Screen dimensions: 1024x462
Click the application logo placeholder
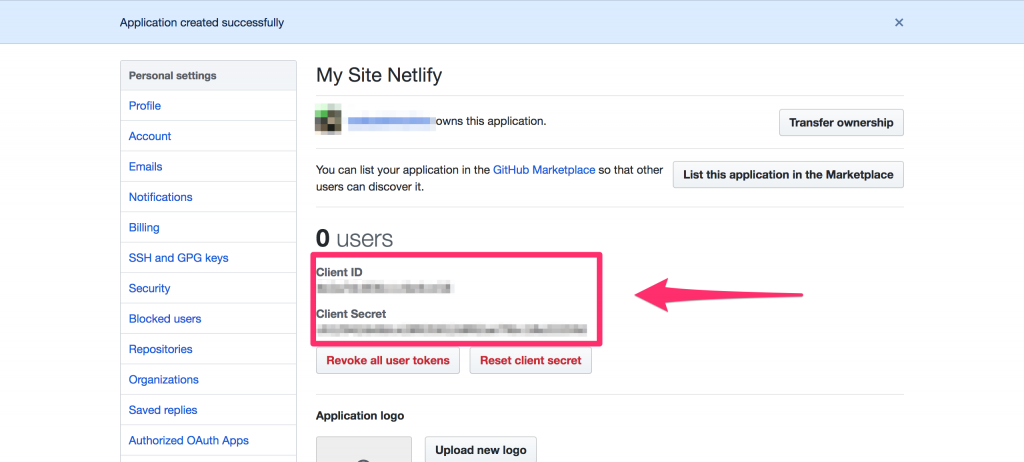click(364, 450)
